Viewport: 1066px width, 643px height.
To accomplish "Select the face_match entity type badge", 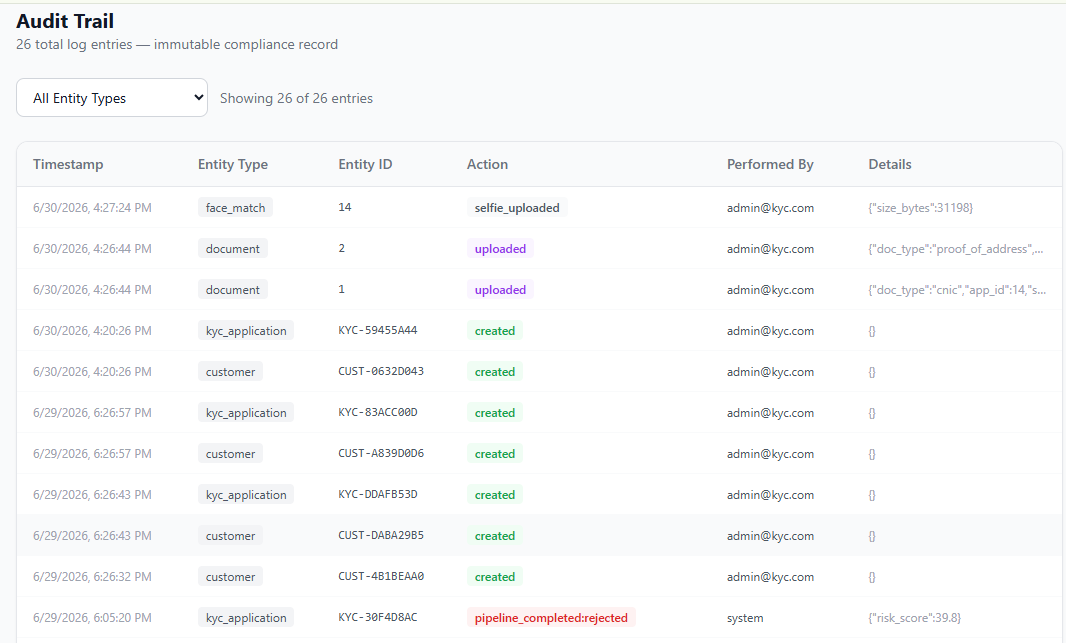I will [x=235, y=207].
